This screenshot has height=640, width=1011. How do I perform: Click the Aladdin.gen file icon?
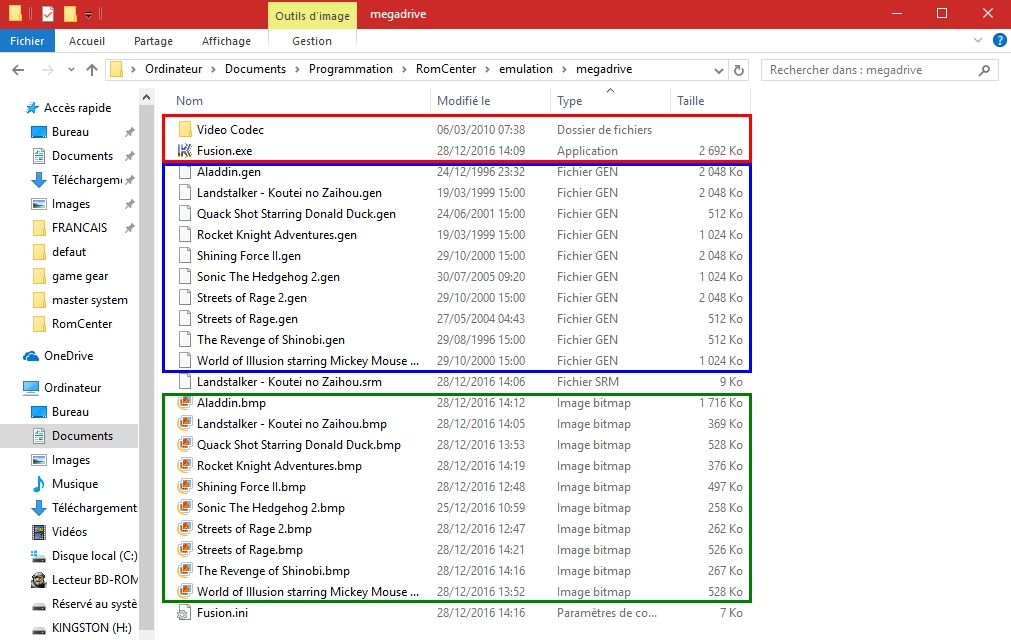click(x=184, y=172)
